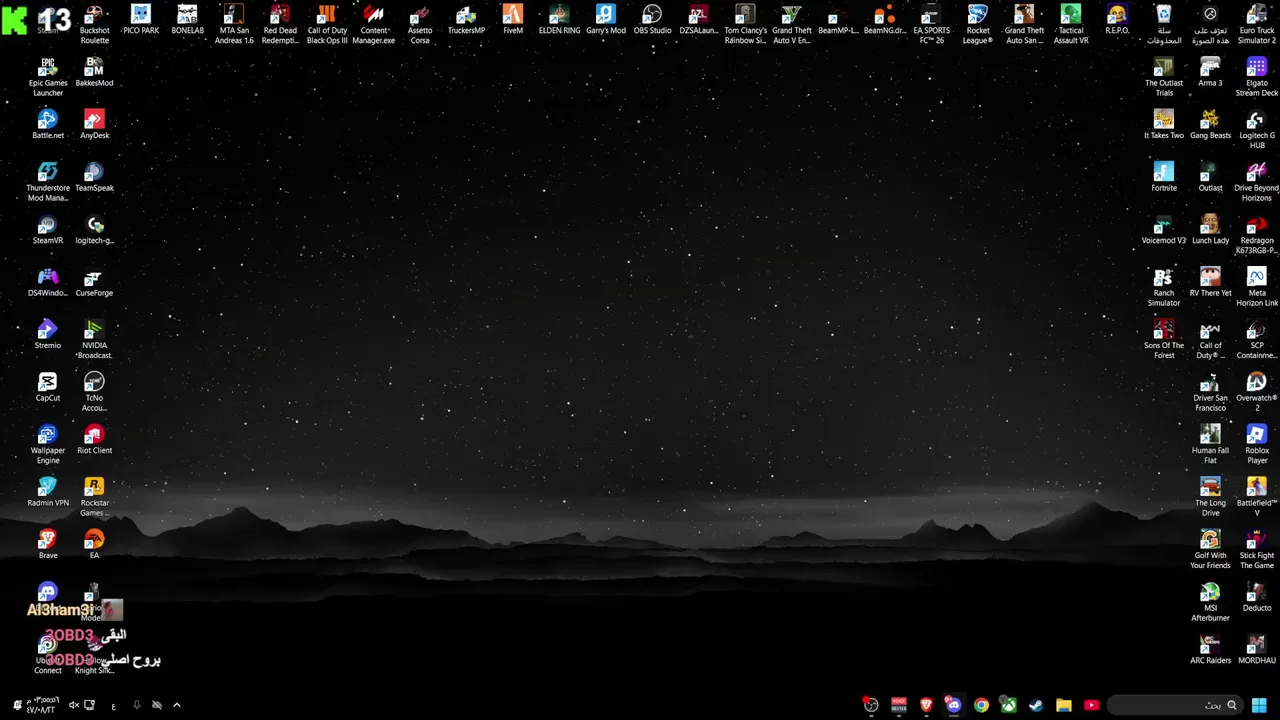The width and height of the screenshot is (1280, 720).
Task: Open the MORDHAU desktop shortcut
Action: (x=1257, y=649)
